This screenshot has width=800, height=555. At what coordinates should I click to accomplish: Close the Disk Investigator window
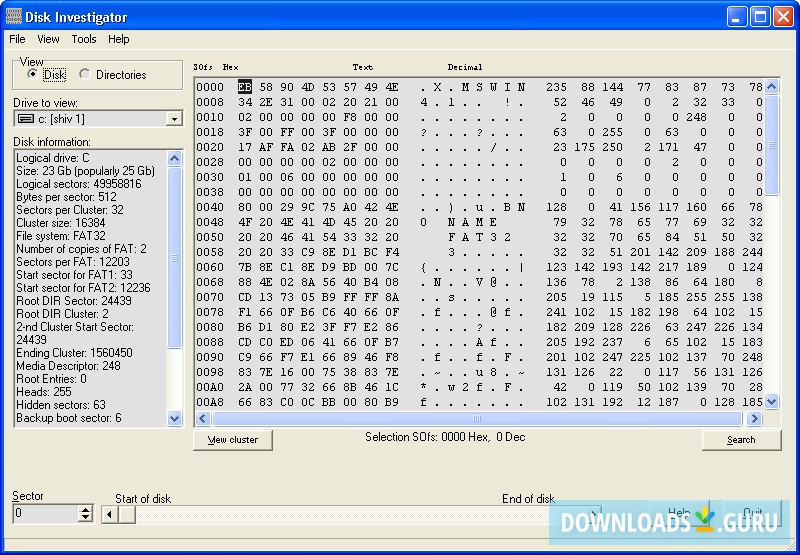pos(783,17)
